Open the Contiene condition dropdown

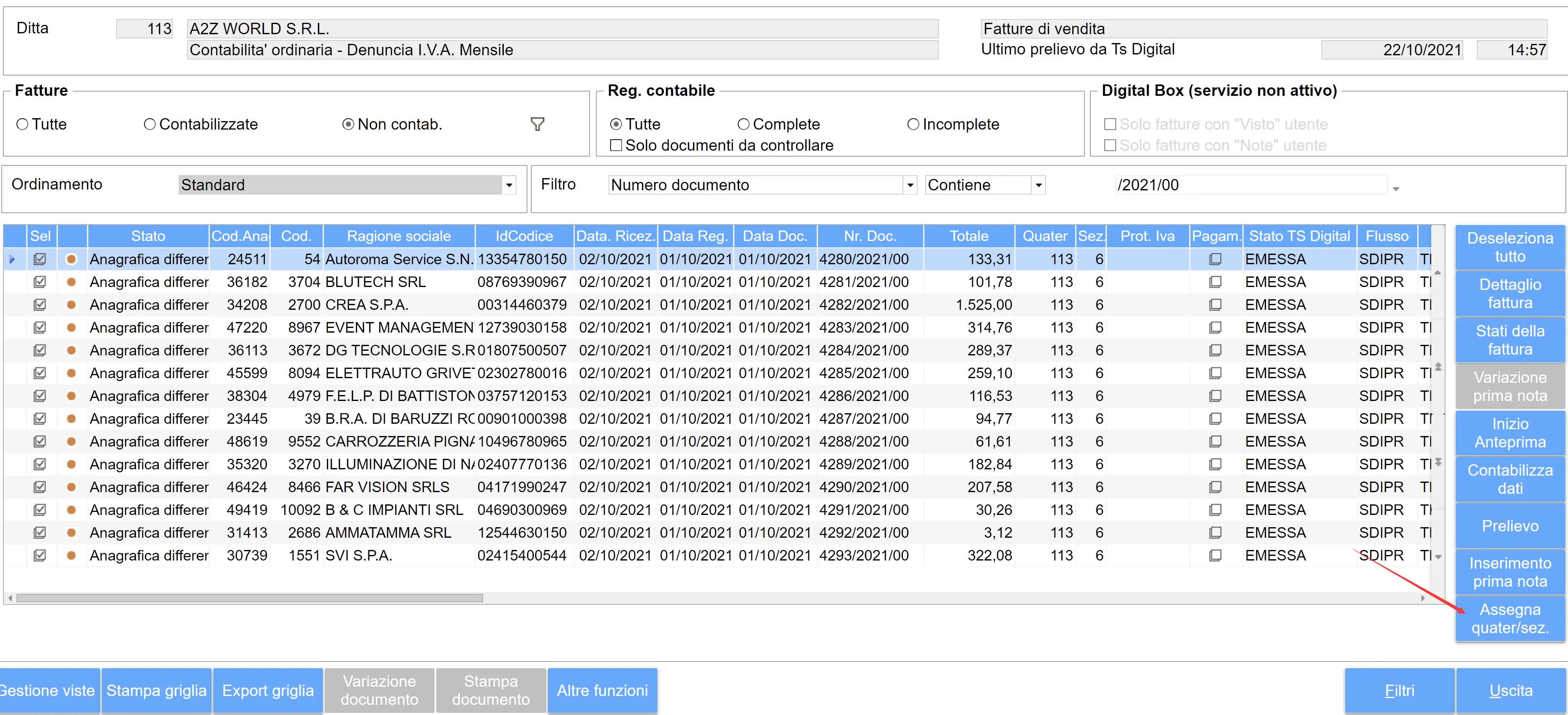(1038, 185)
